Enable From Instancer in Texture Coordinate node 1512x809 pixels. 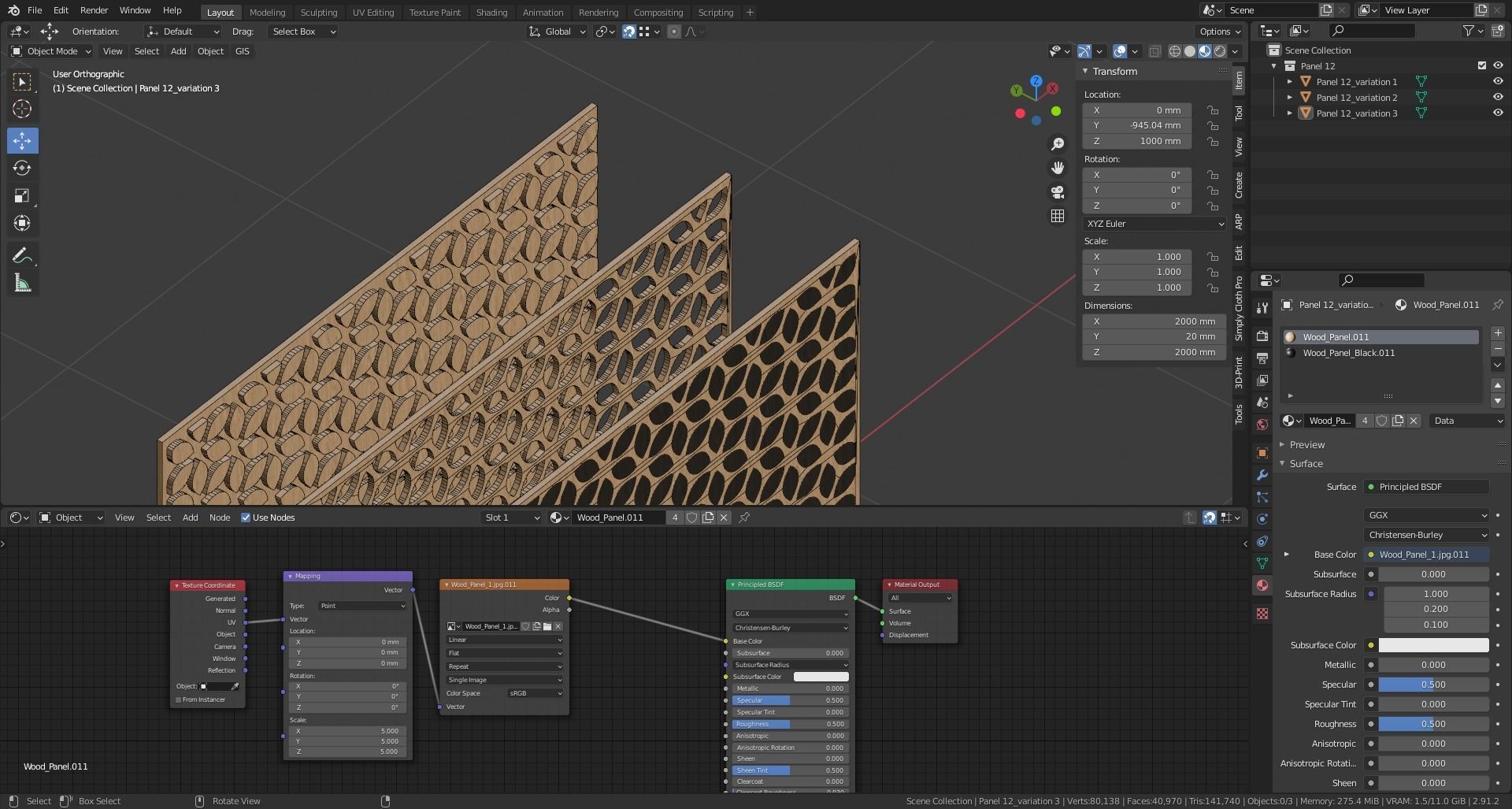[x=179, y=700]
